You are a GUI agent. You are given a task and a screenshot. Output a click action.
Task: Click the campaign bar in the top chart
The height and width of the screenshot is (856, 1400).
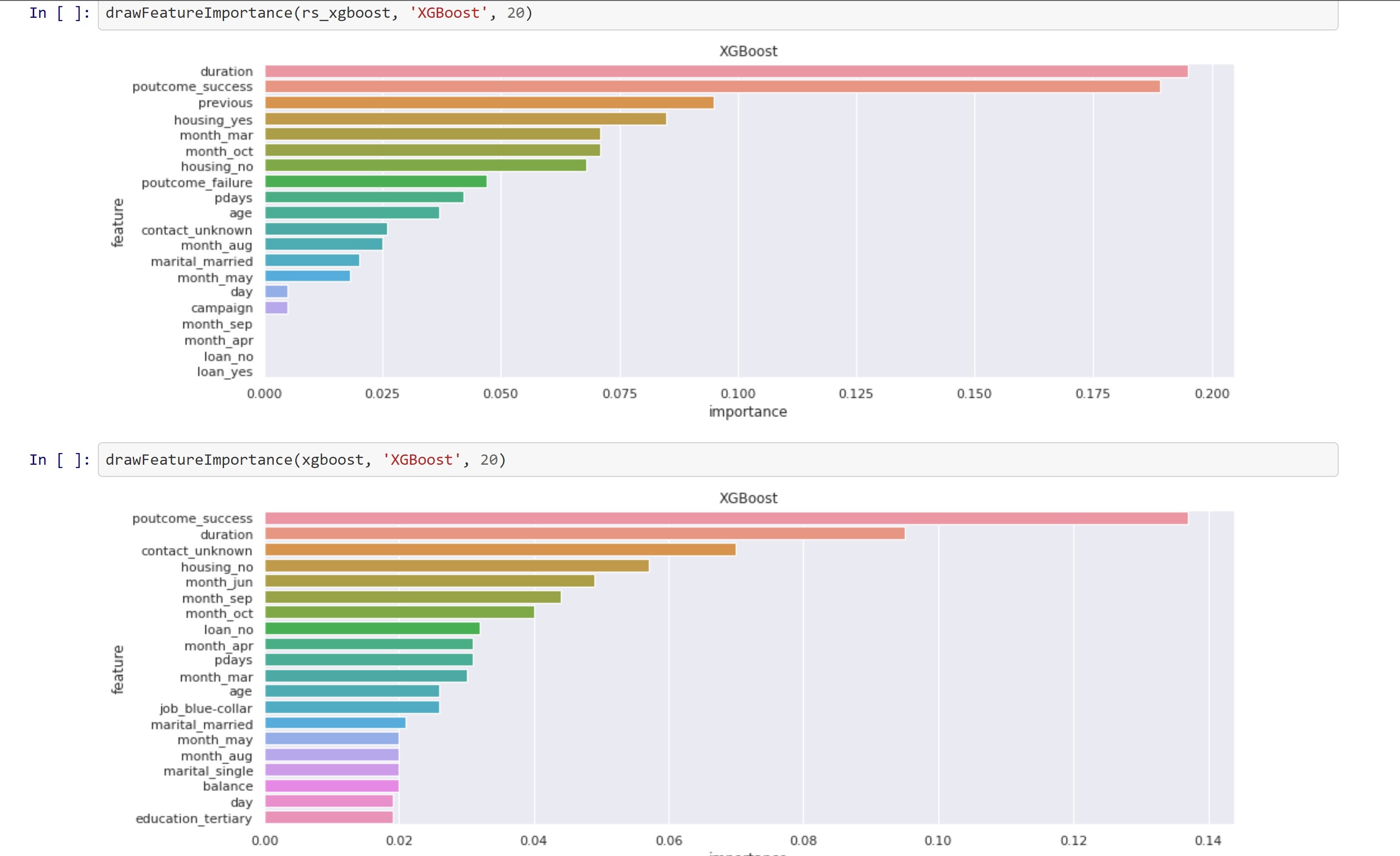pos(276,307)
